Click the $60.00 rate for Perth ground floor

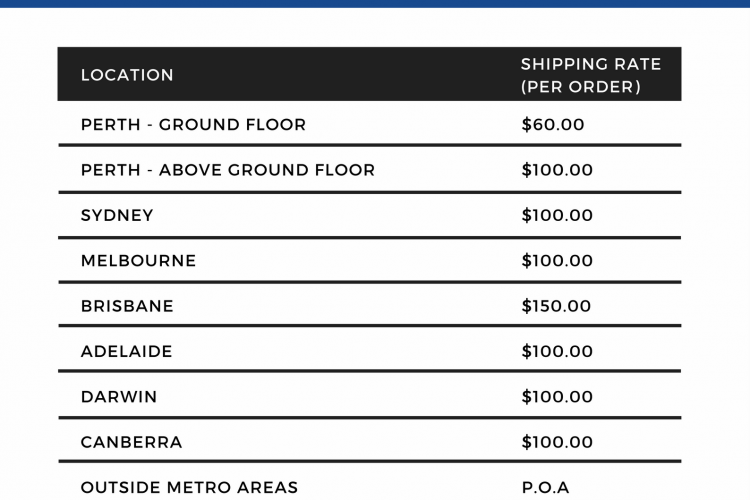tap(552, 125)
